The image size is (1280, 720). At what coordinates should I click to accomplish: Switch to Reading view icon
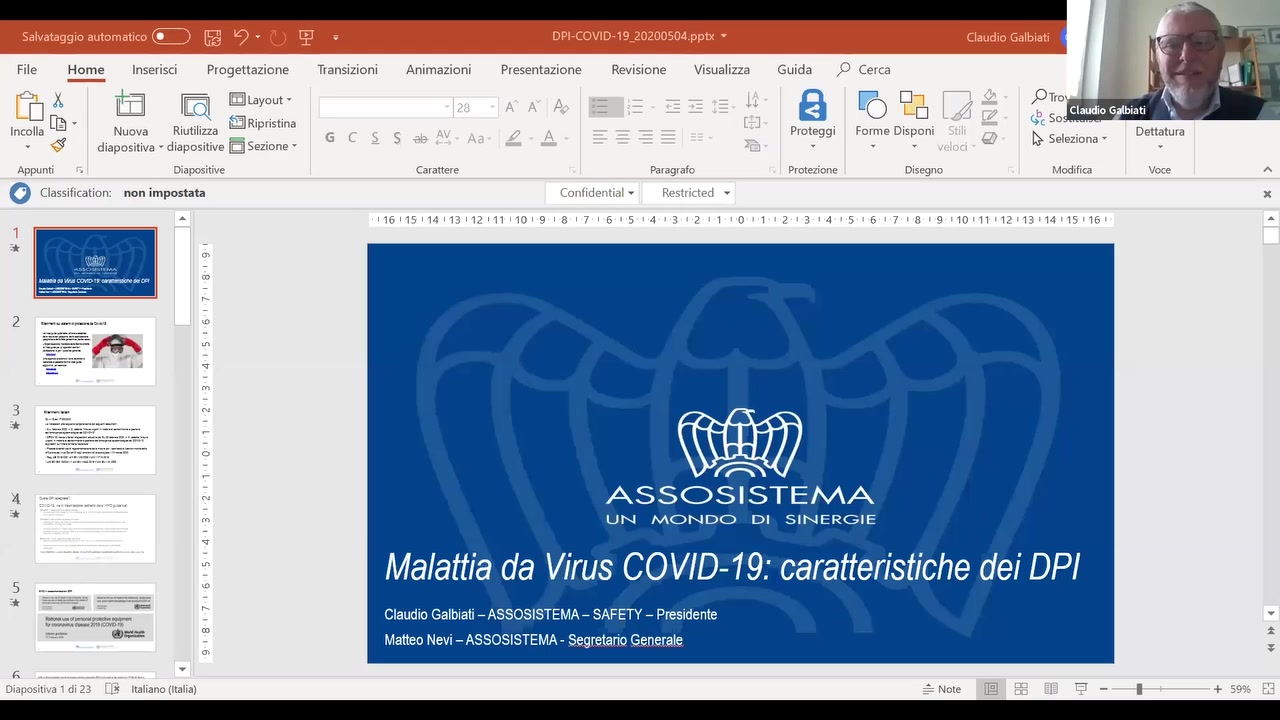point(1051,689)
